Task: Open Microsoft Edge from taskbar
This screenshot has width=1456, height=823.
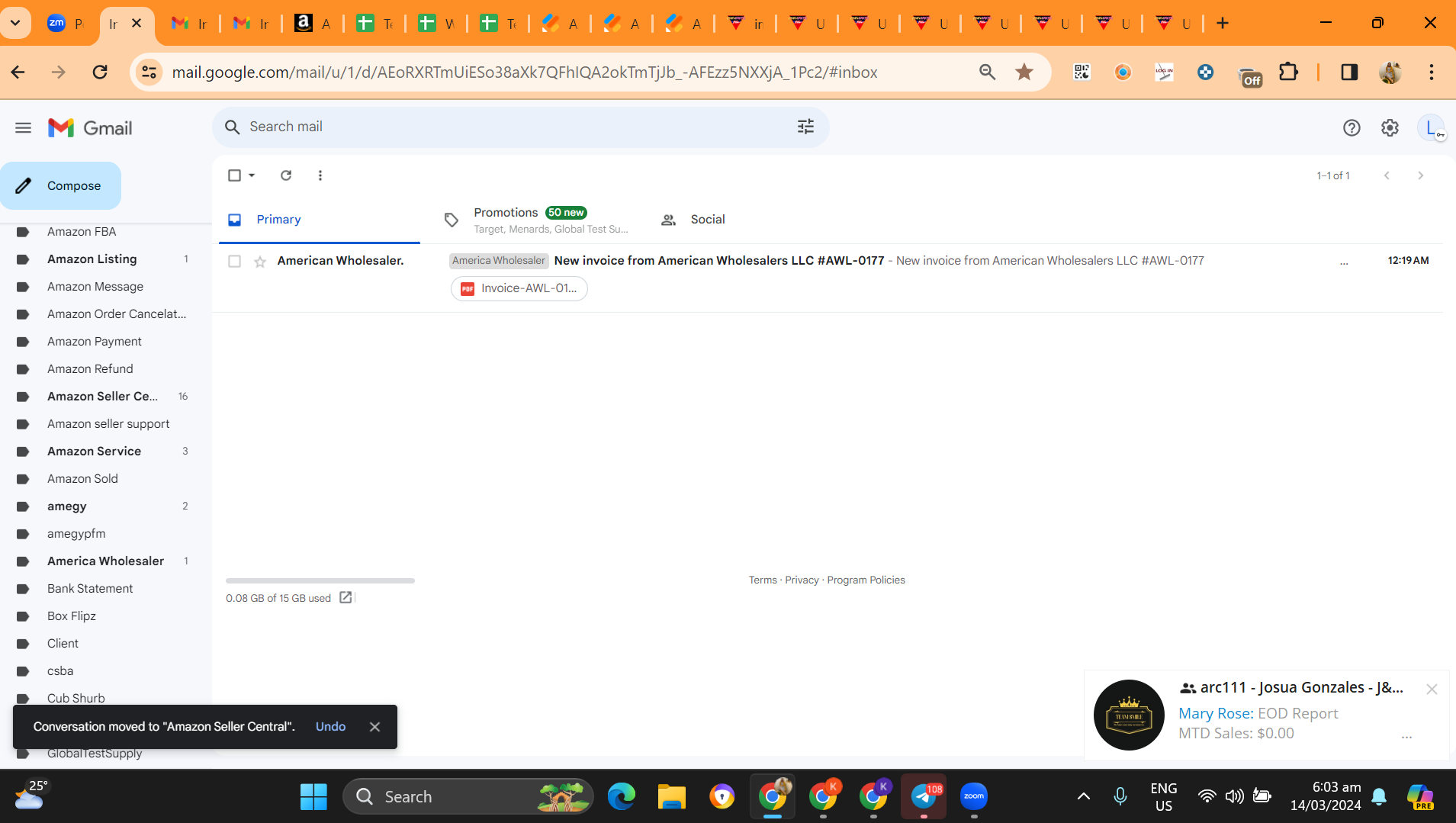Action: (x=622, y=796)
